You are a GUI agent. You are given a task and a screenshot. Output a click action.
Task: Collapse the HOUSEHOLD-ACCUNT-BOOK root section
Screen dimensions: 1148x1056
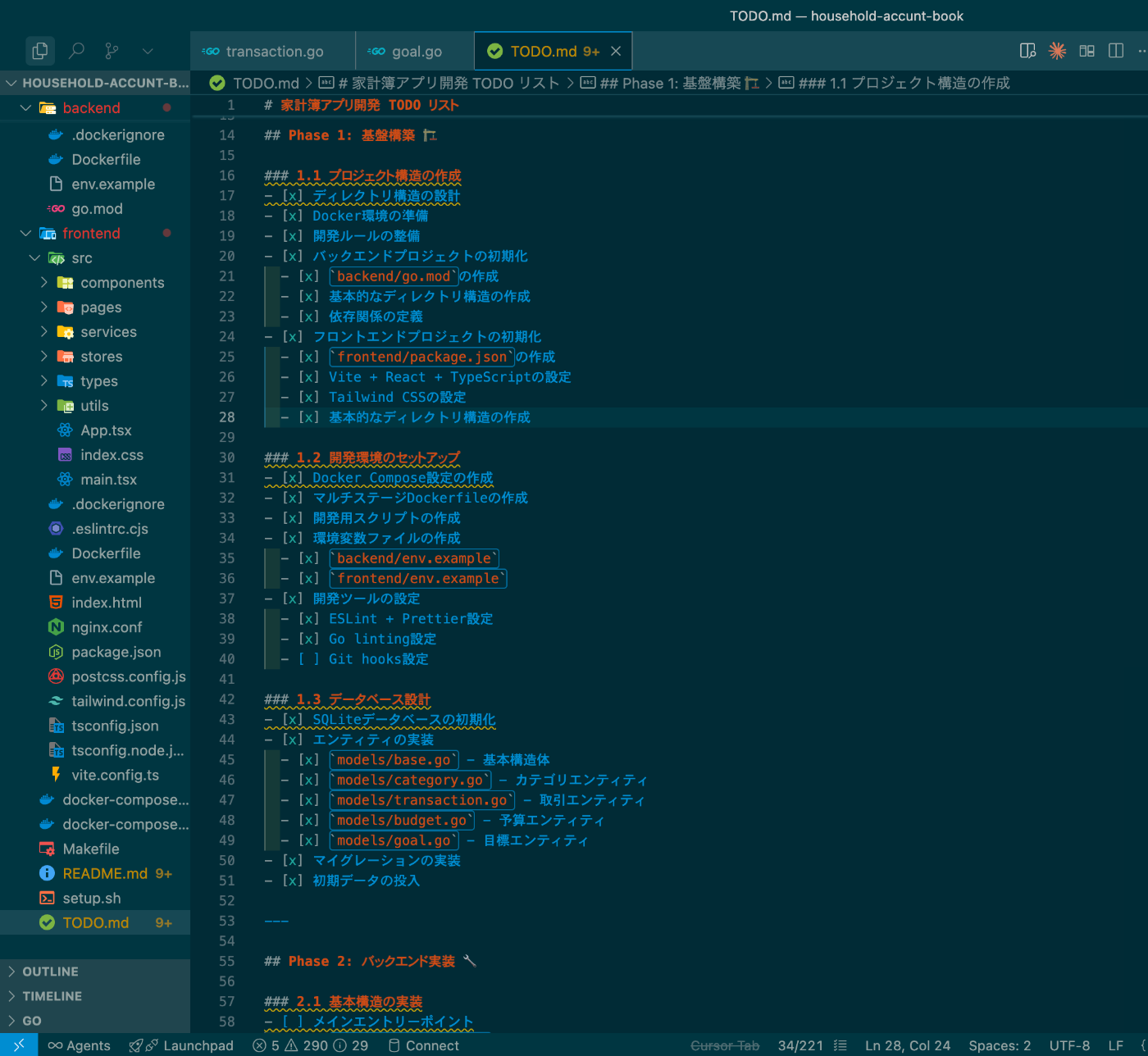[x=95, y=83]
